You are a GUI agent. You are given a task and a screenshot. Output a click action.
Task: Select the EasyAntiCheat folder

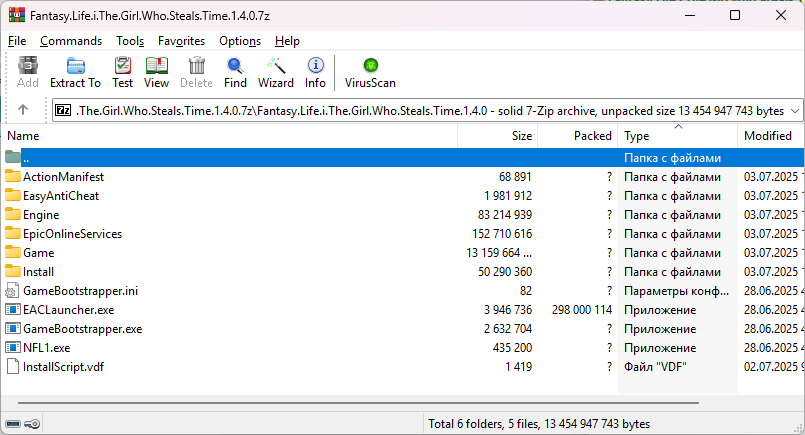(60, 196)
